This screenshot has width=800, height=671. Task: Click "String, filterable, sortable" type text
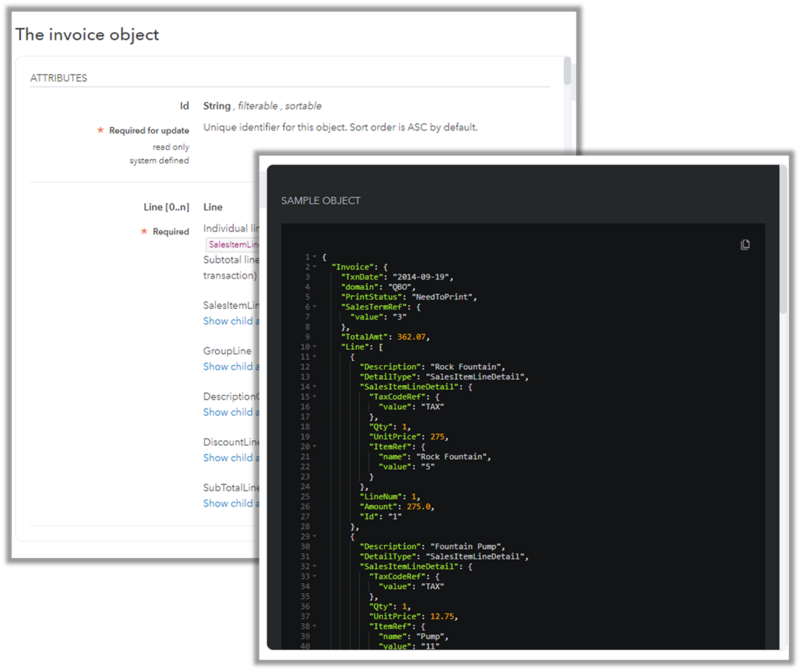[262, 106]
